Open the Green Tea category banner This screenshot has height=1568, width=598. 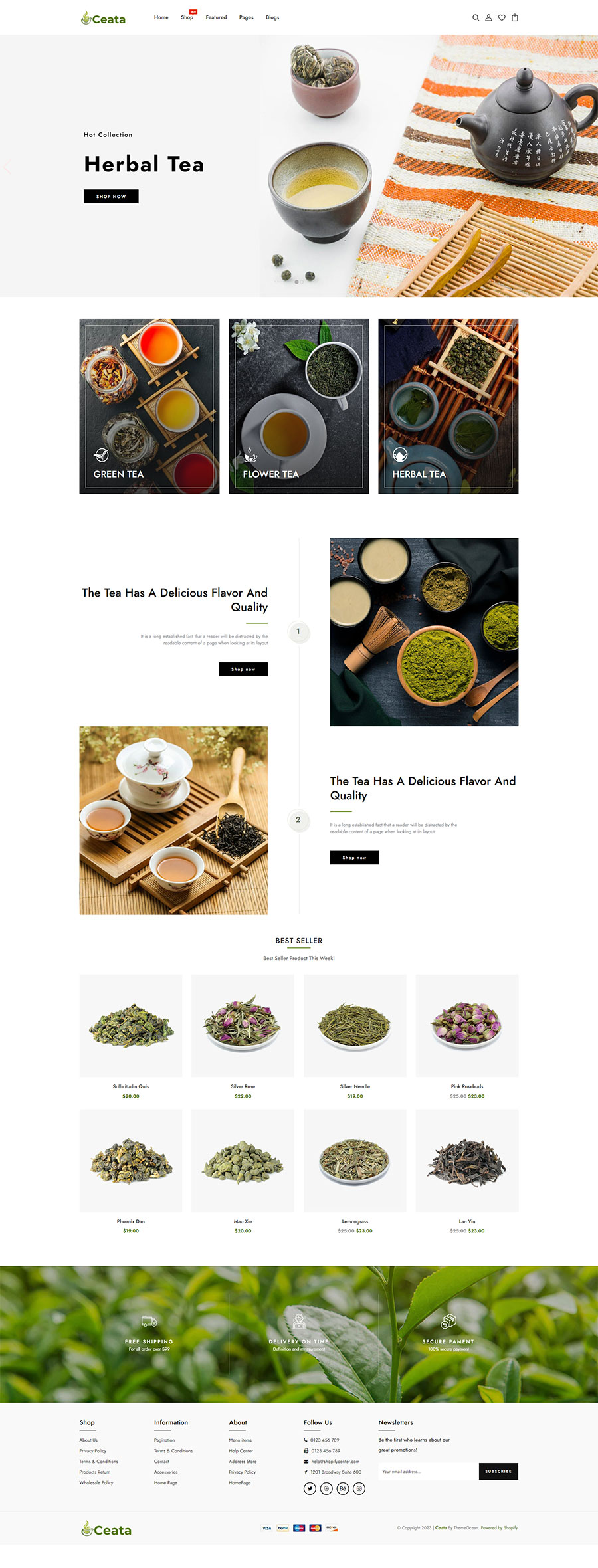[149, 406]
